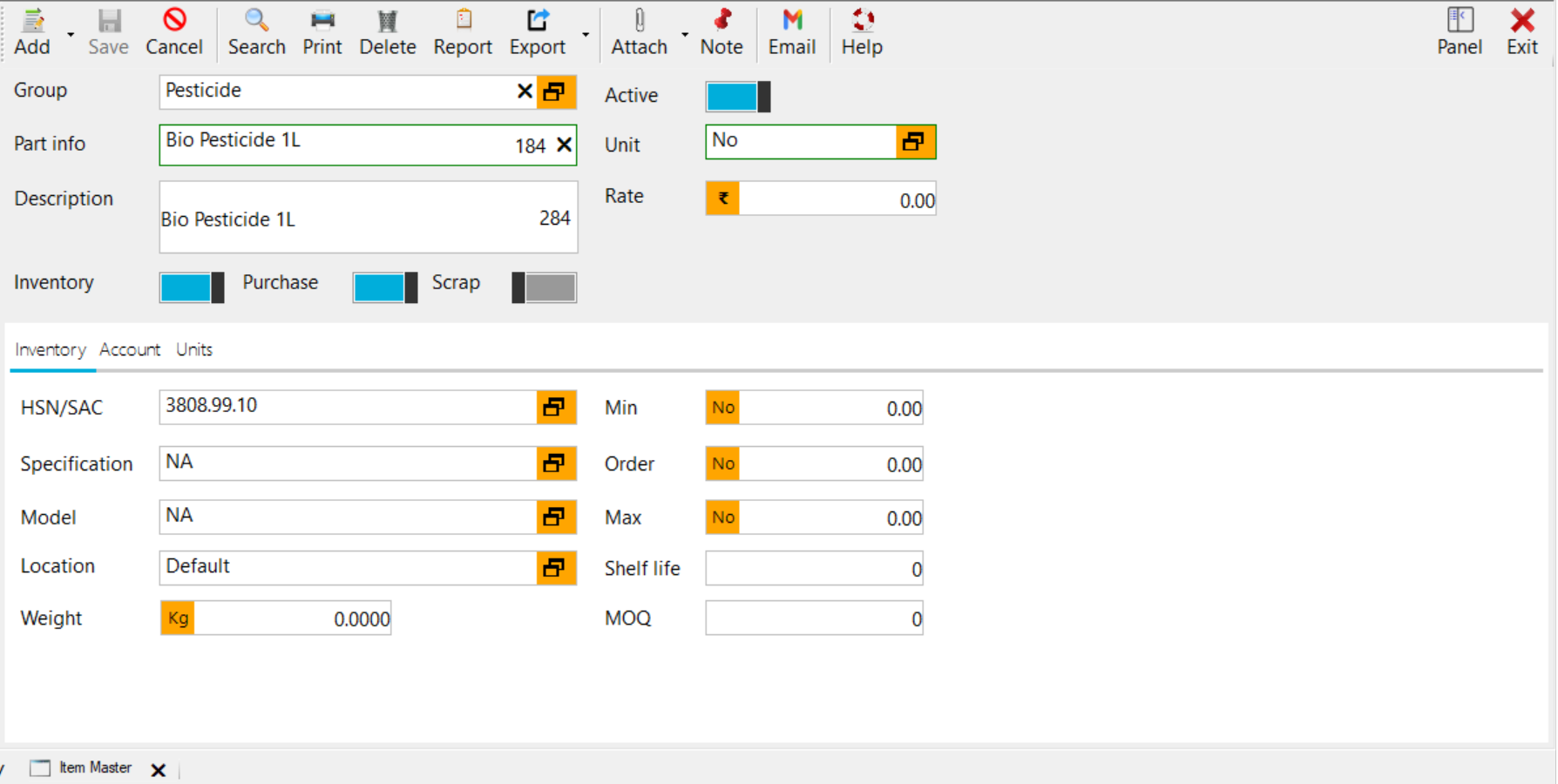1558x784 pixels.
Task: Click the Attach icon to add a file
Action: click(639, 30)
